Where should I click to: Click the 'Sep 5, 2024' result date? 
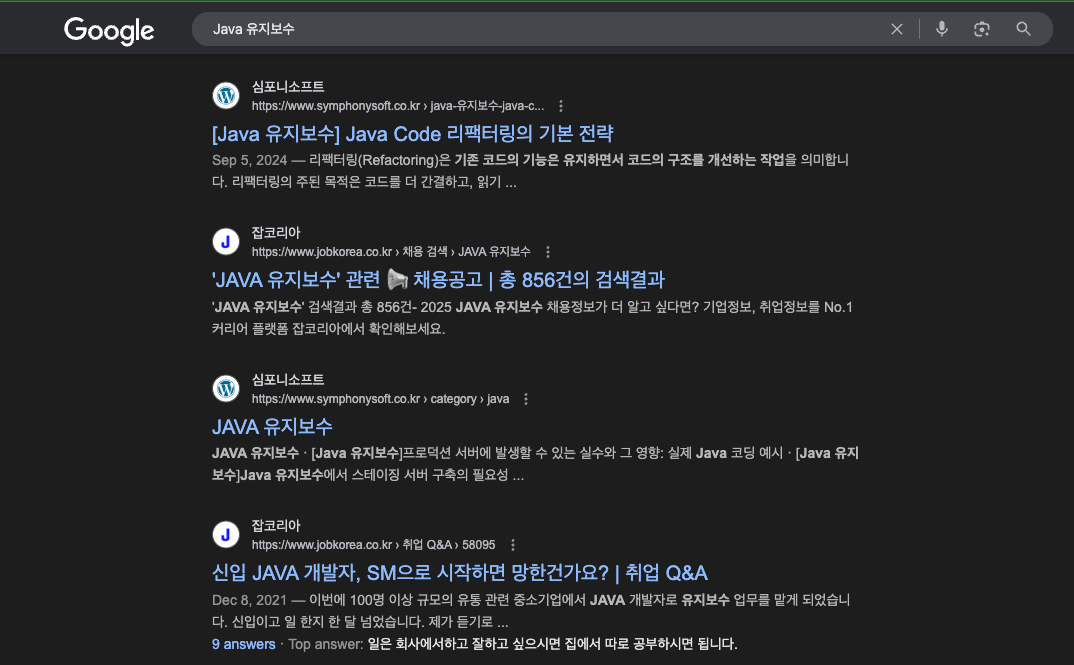pos(249,160)
